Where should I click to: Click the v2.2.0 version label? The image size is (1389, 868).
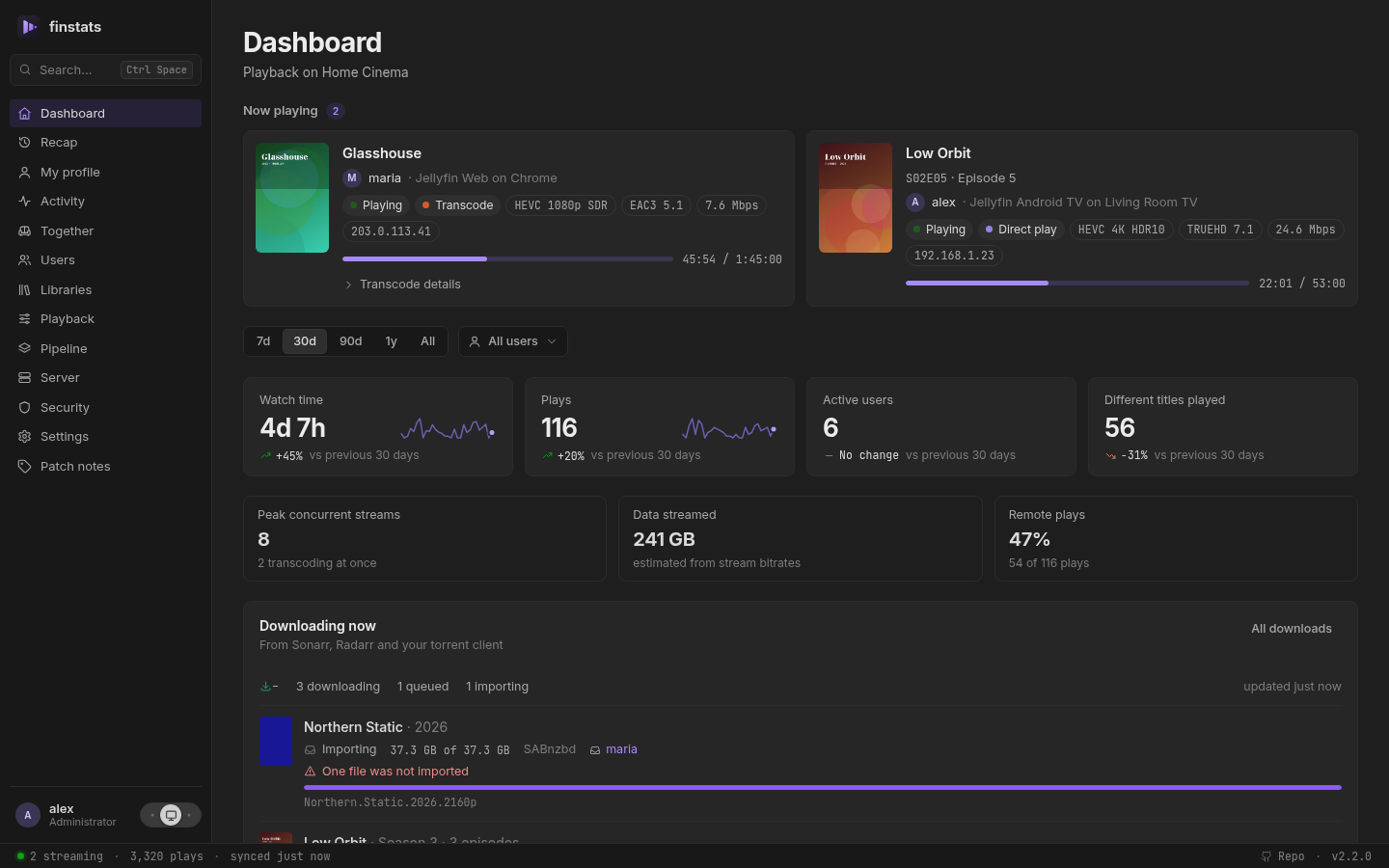coord(1351,856)
